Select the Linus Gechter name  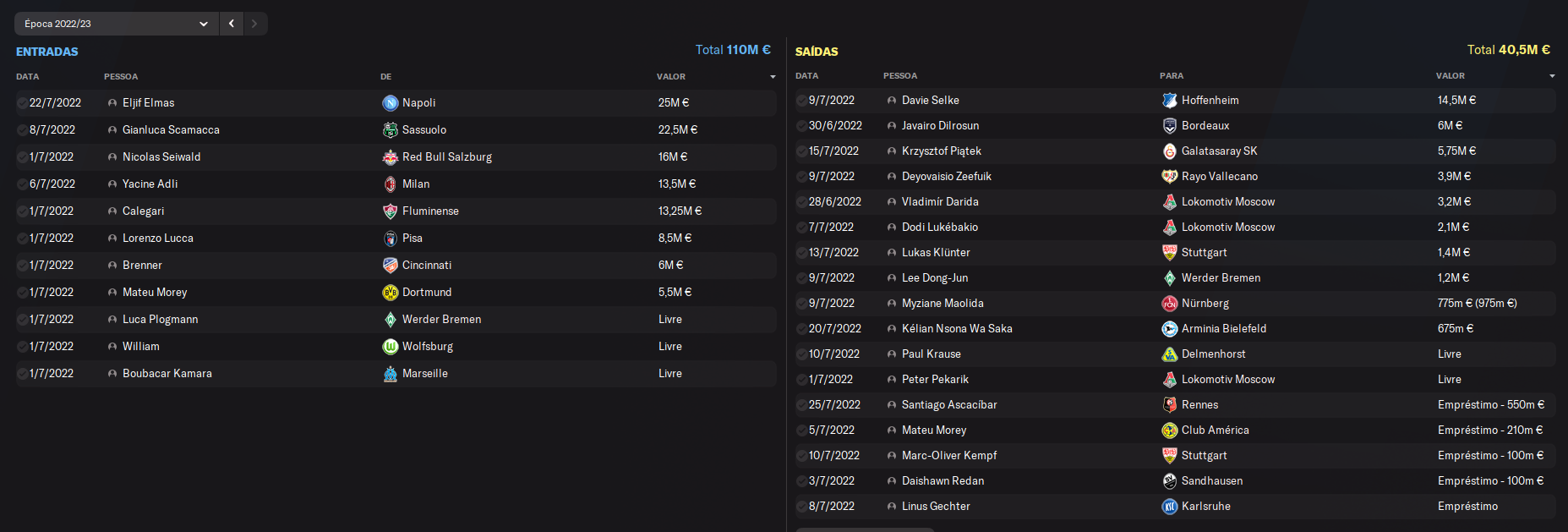point(936,507)
